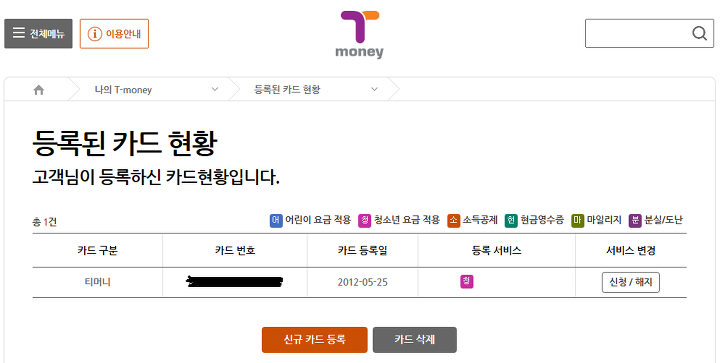Click the 청소년 요금 적용 legend badge
This screenshot has height=363, width=720.
tap(364, 220)
